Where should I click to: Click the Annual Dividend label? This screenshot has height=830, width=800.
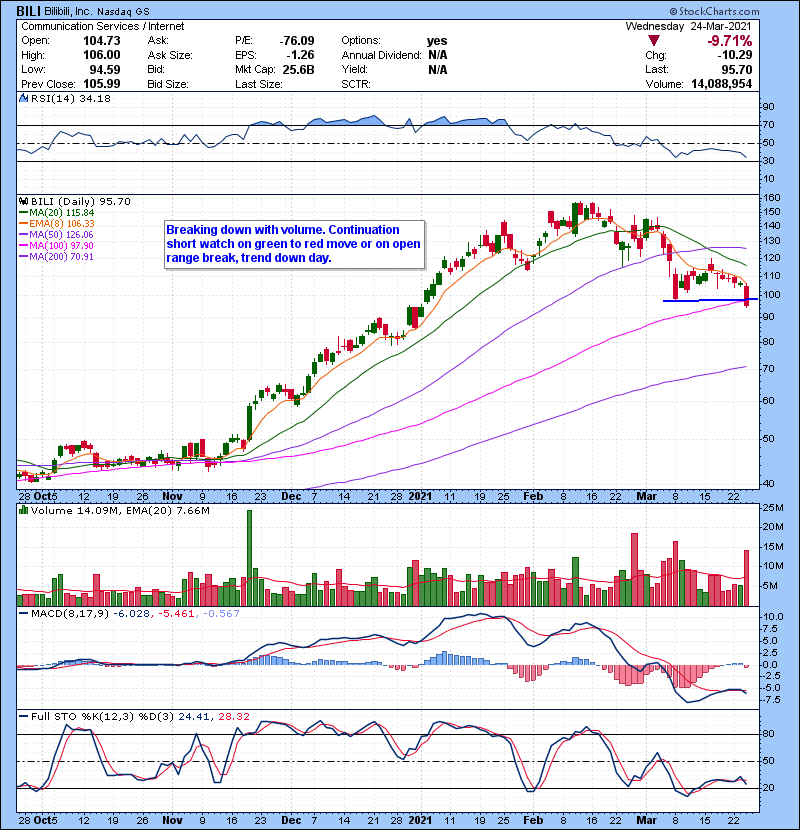pos(381,55)
